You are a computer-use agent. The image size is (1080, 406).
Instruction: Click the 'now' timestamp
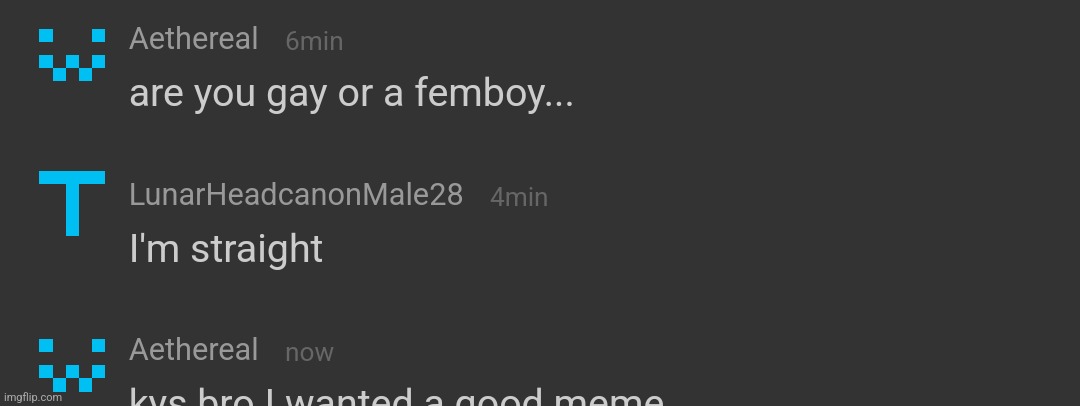pos(309,352)
